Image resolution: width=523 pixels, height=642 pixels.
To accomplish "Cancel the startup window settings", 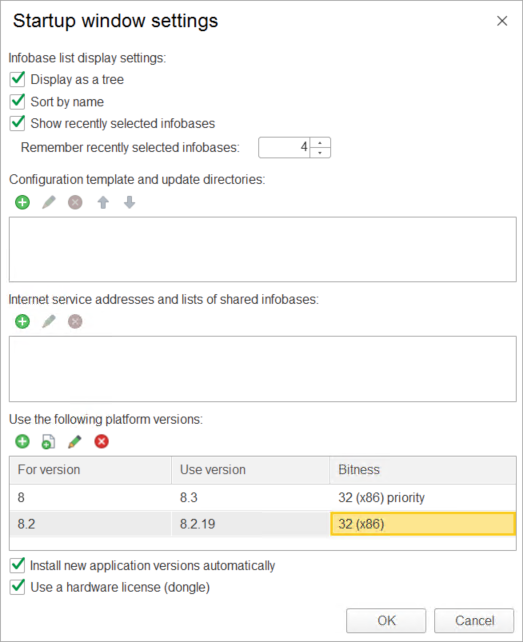I will click(x=474, y=620).
